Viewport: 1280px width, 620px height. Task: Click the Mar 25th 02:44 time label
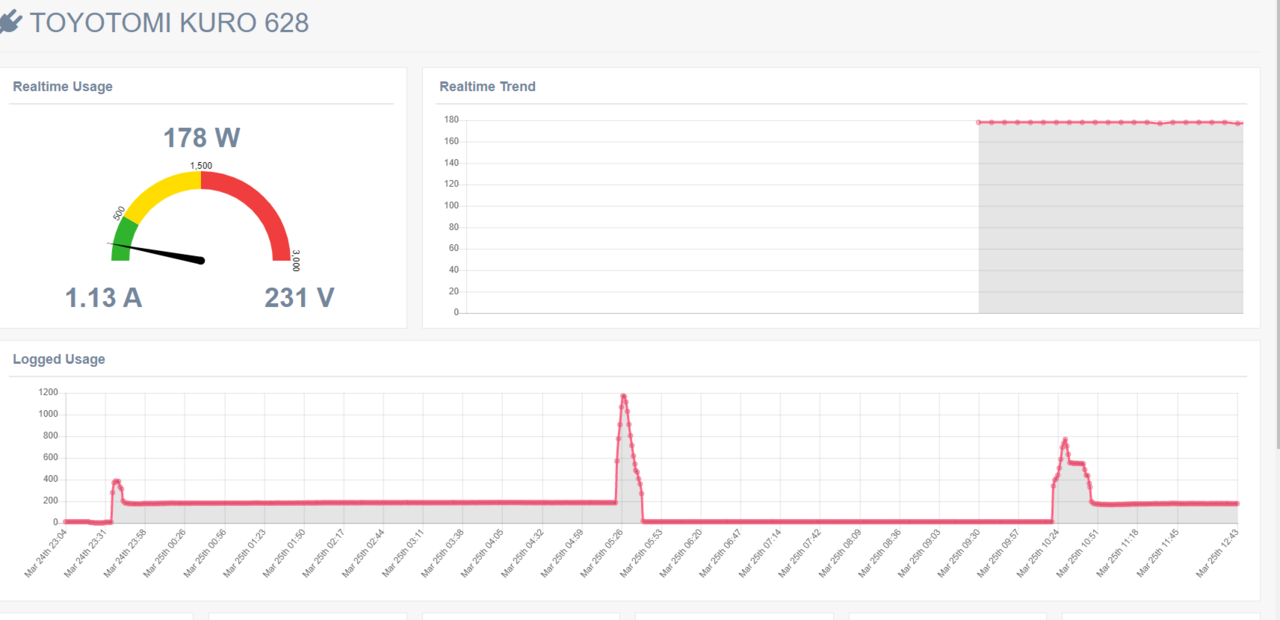363,552
